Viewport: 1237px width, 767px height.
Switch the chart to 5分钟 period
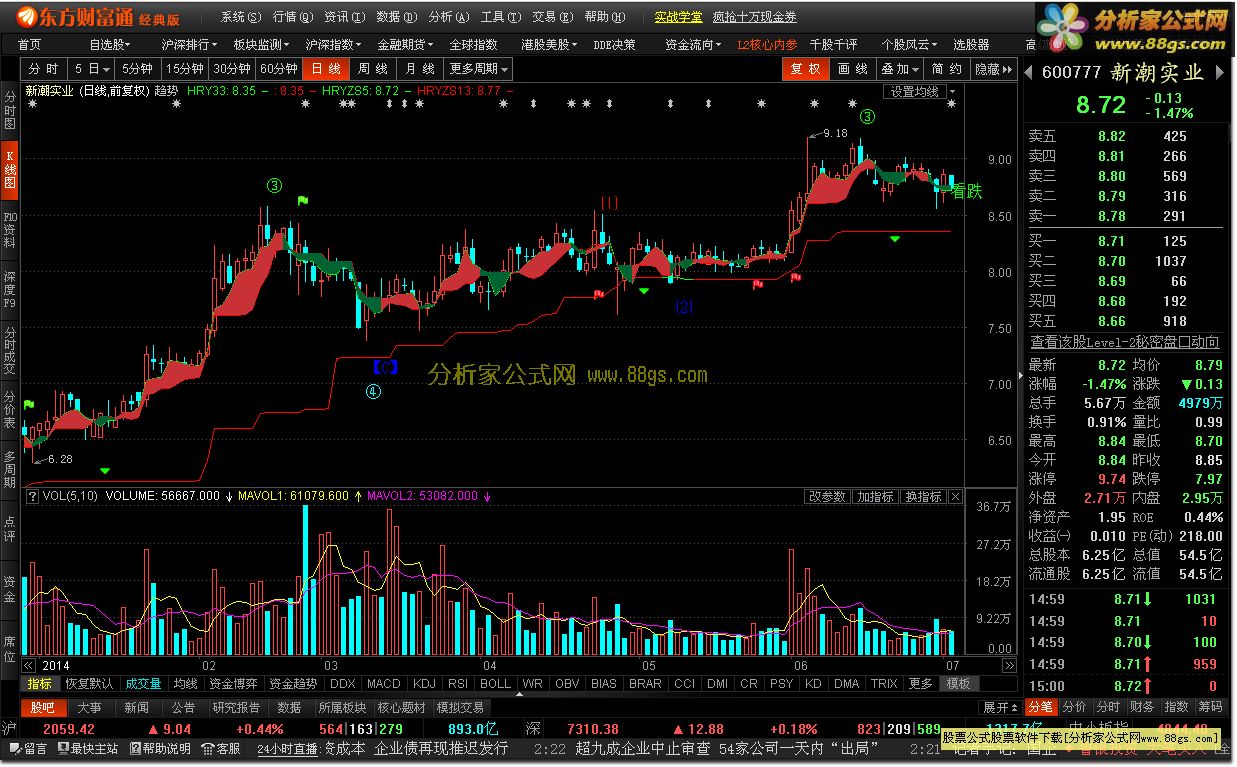click(137, 69)
